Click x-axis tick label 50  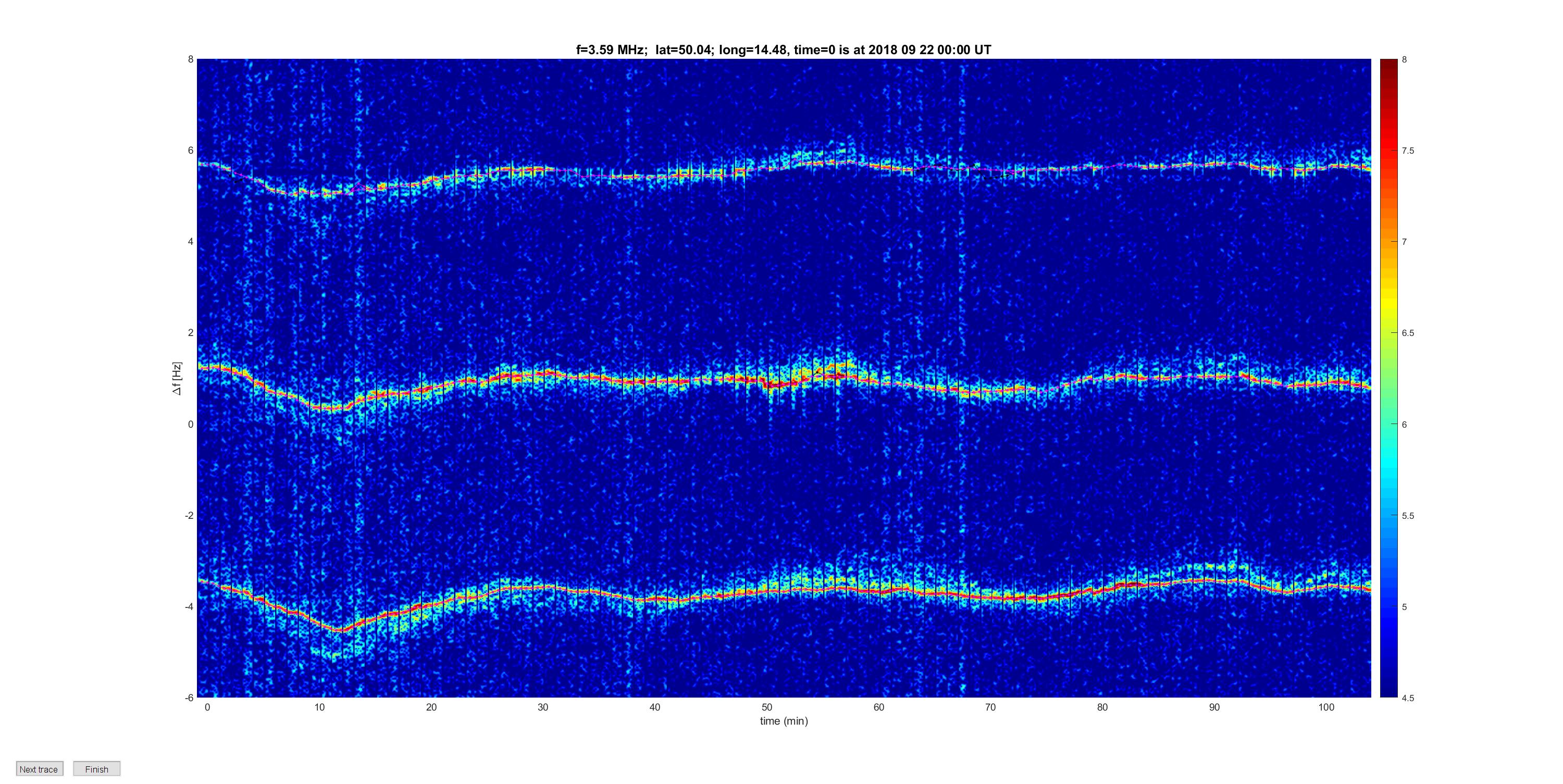[x=767, y=707]
